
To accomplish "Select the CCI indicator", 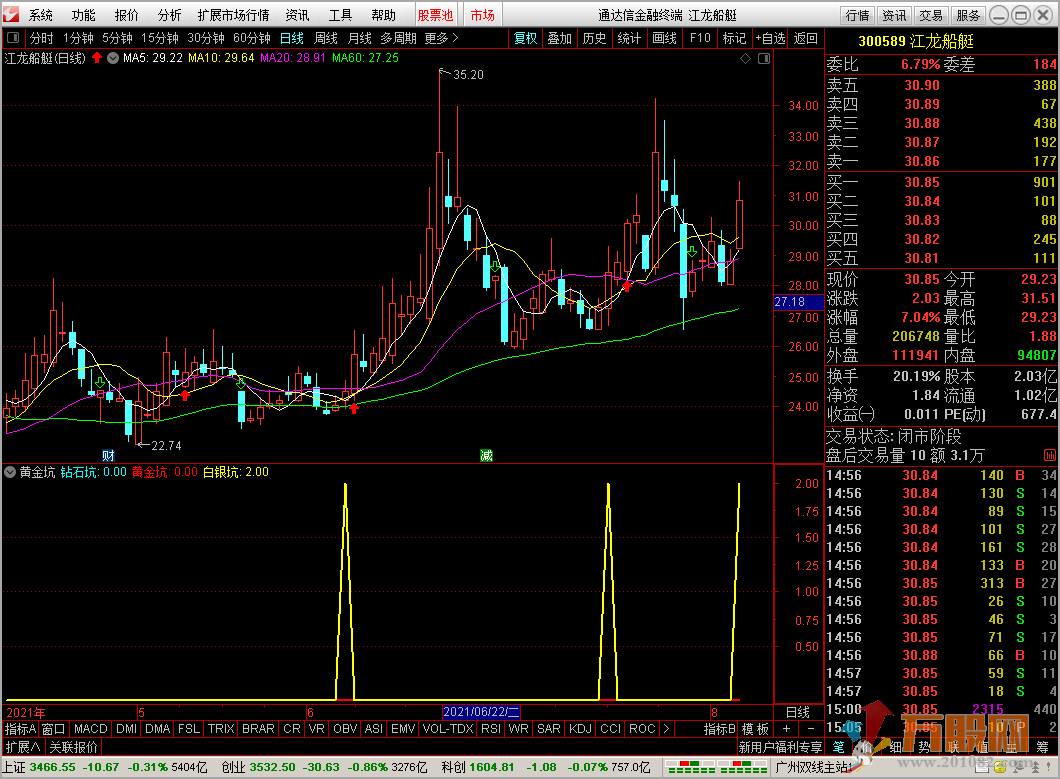I will (610, 728).
